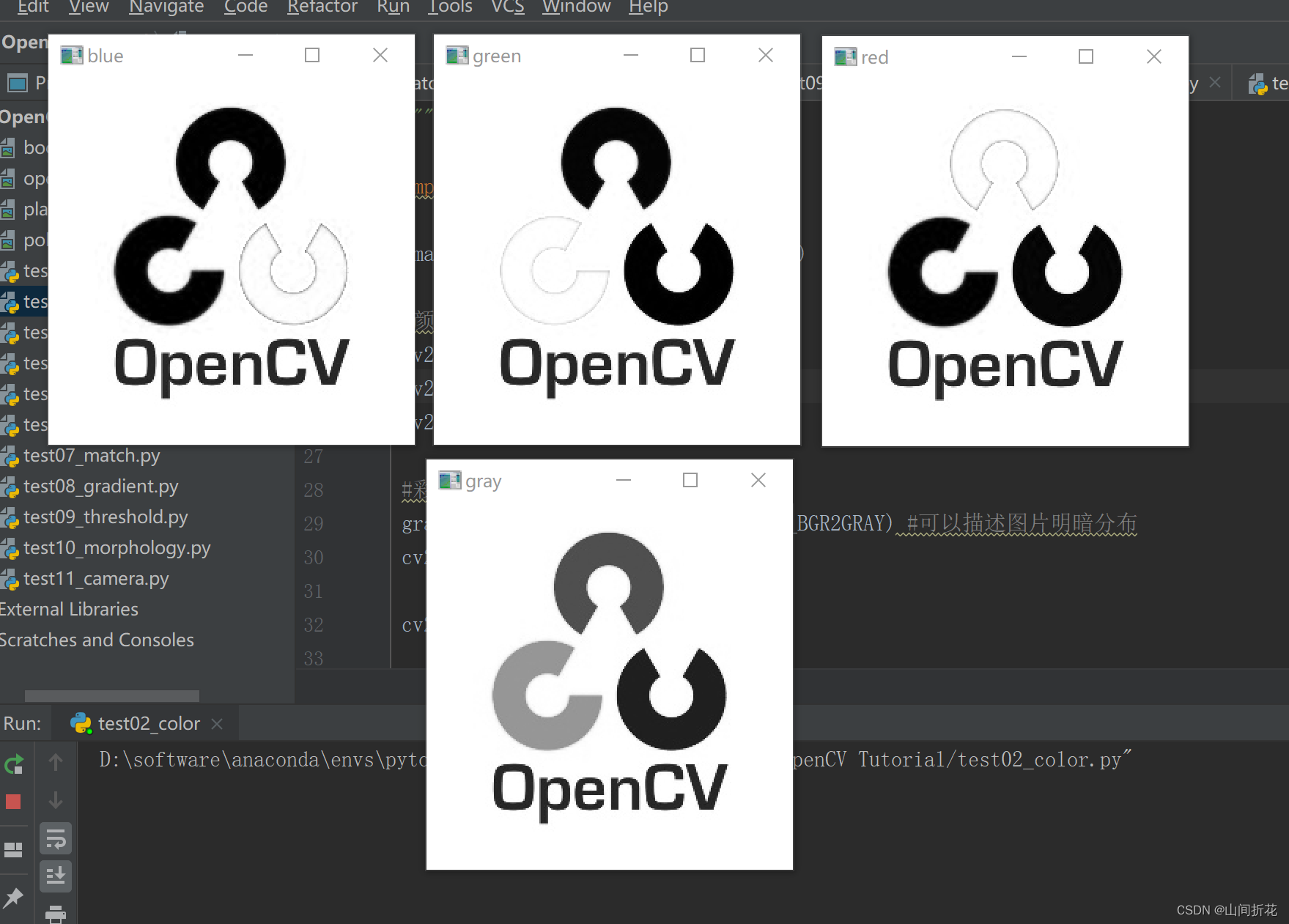Click the test09_threshold.py Python file icon
This screenshot has height=924, width=1289.
tap(10, 519)
